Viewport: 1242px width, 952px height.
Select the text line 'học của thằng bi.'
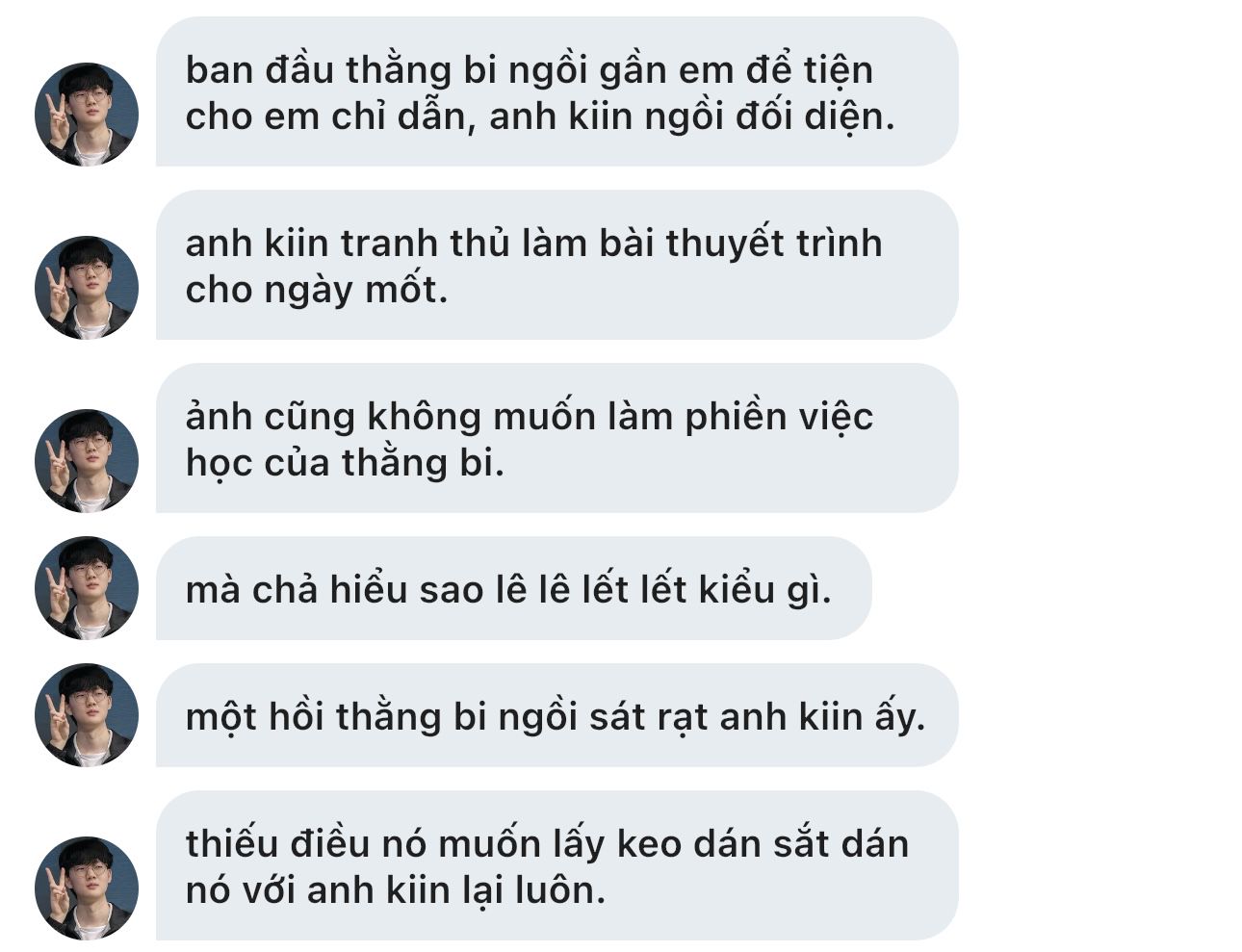point(345,463)
